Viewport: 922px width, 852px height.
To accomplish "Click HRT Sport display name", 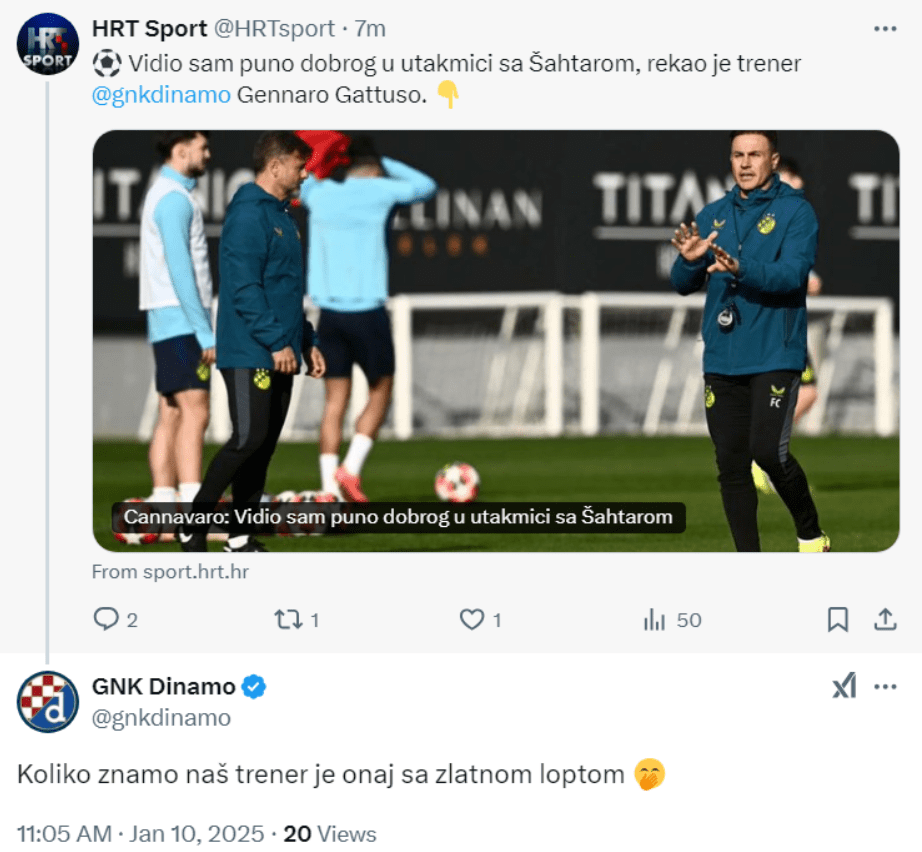I will (149, 28).
